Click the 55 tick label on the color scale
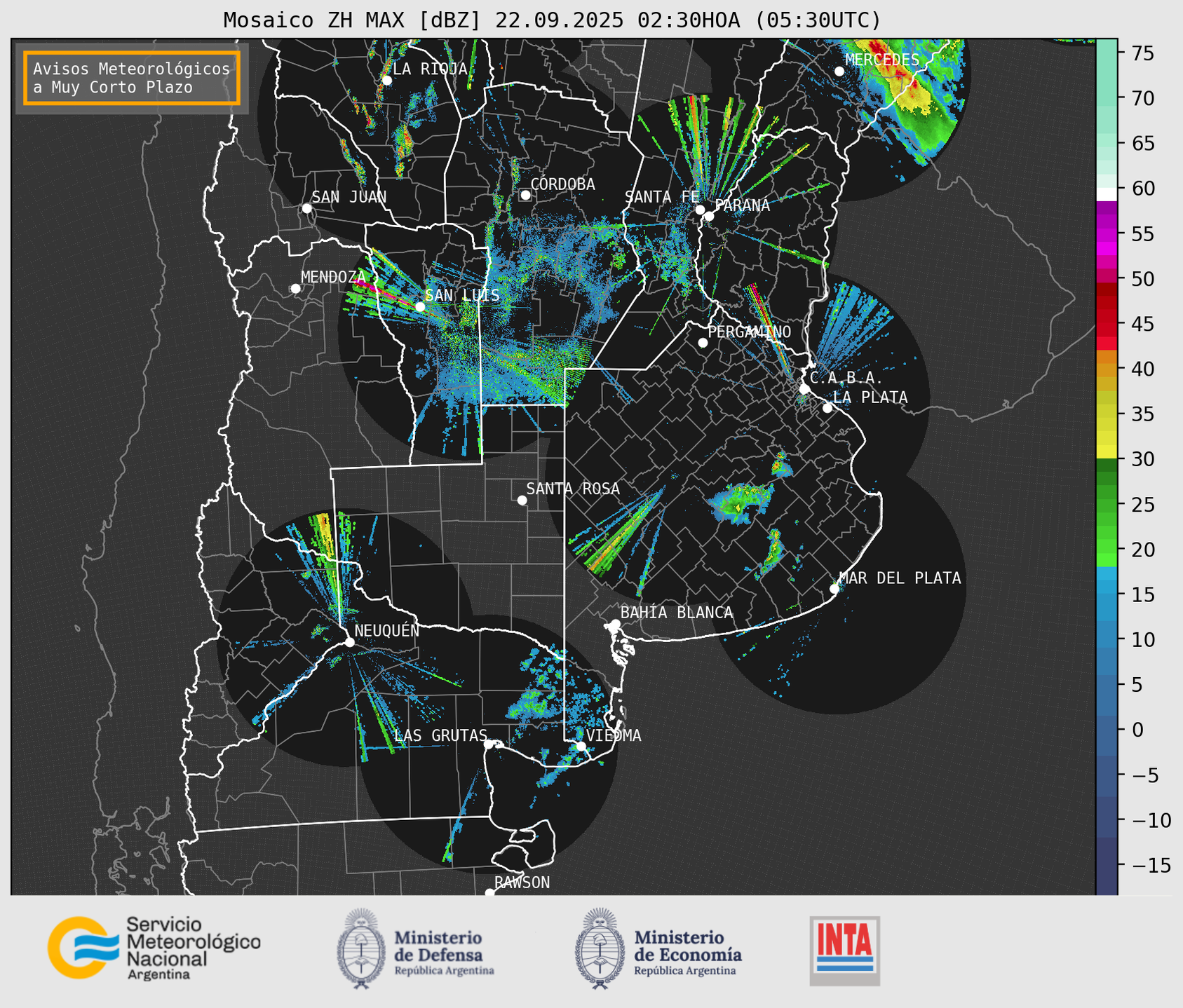 (x=1143, y=234)
